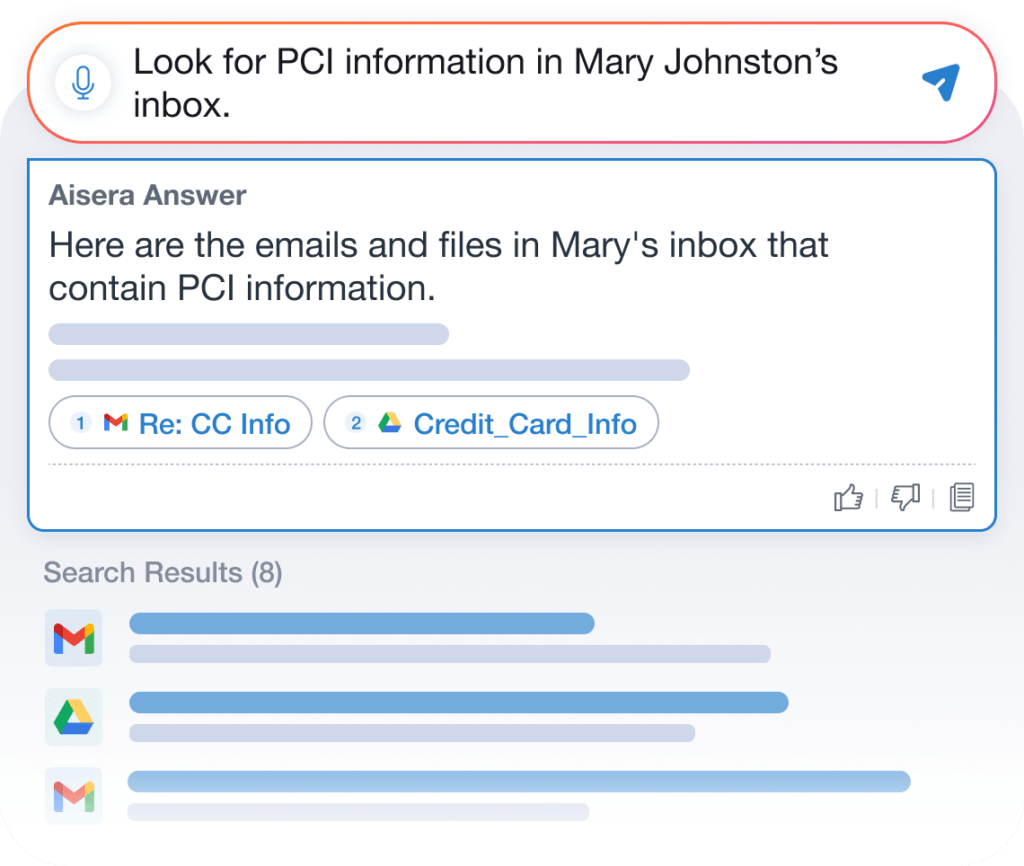Click citation number 2 badge

(355, 423)
